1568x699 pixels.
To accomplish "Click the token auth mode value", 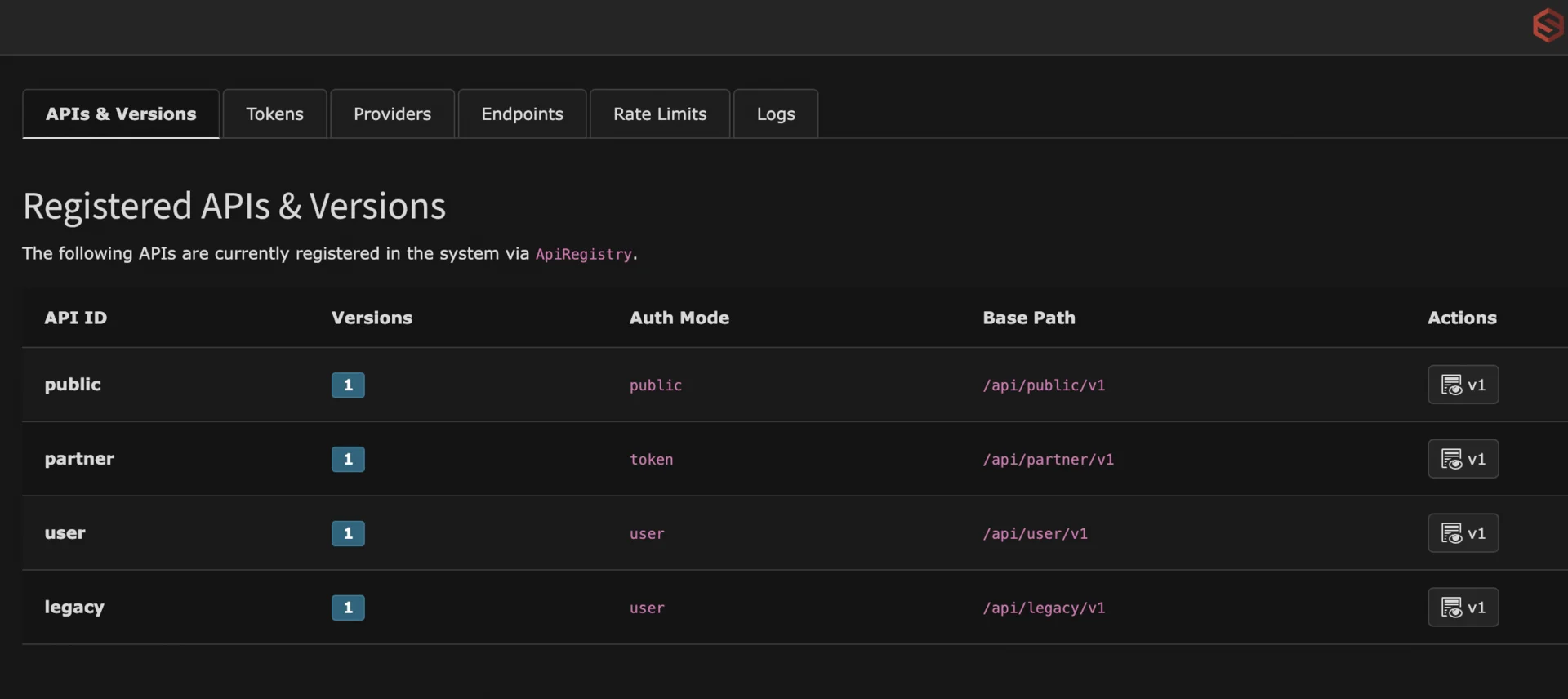I will pyautogui.click(x=651, y=460).
